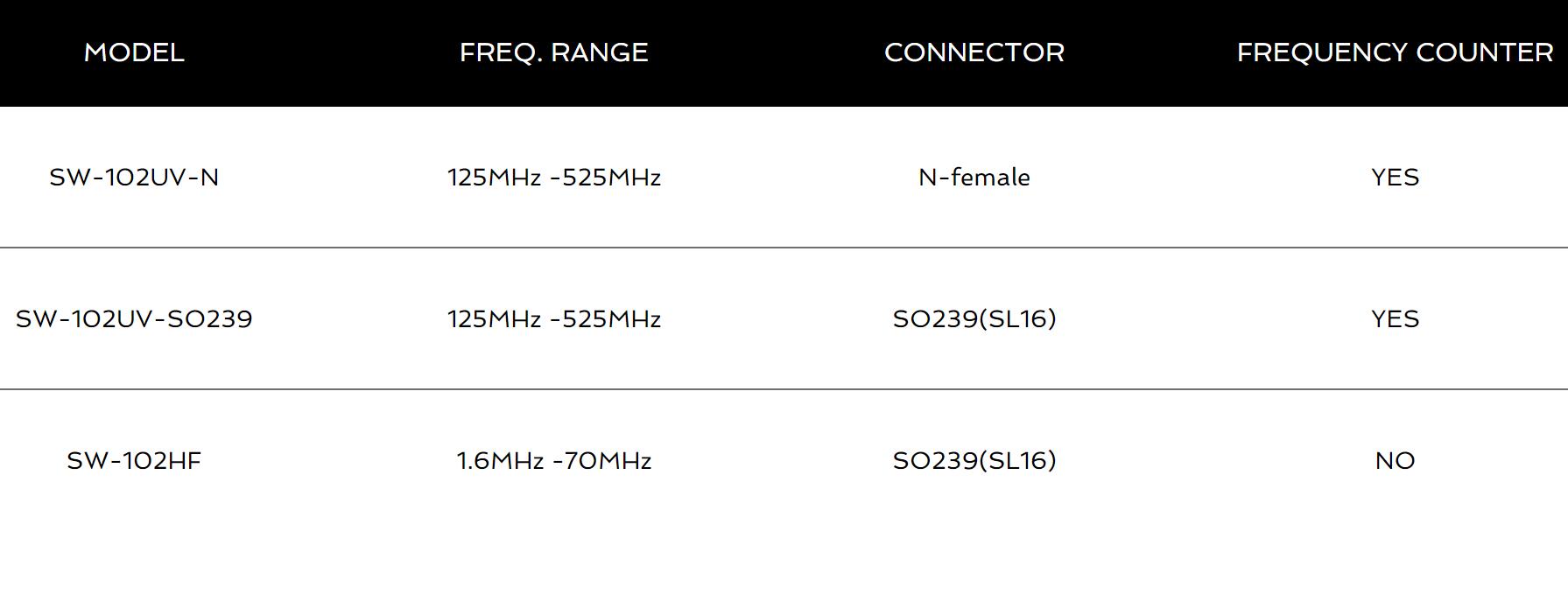This screenshot has height=601, width=1568.
Task: Click the divider line below SW-102UV-N row
Action: 784,248
